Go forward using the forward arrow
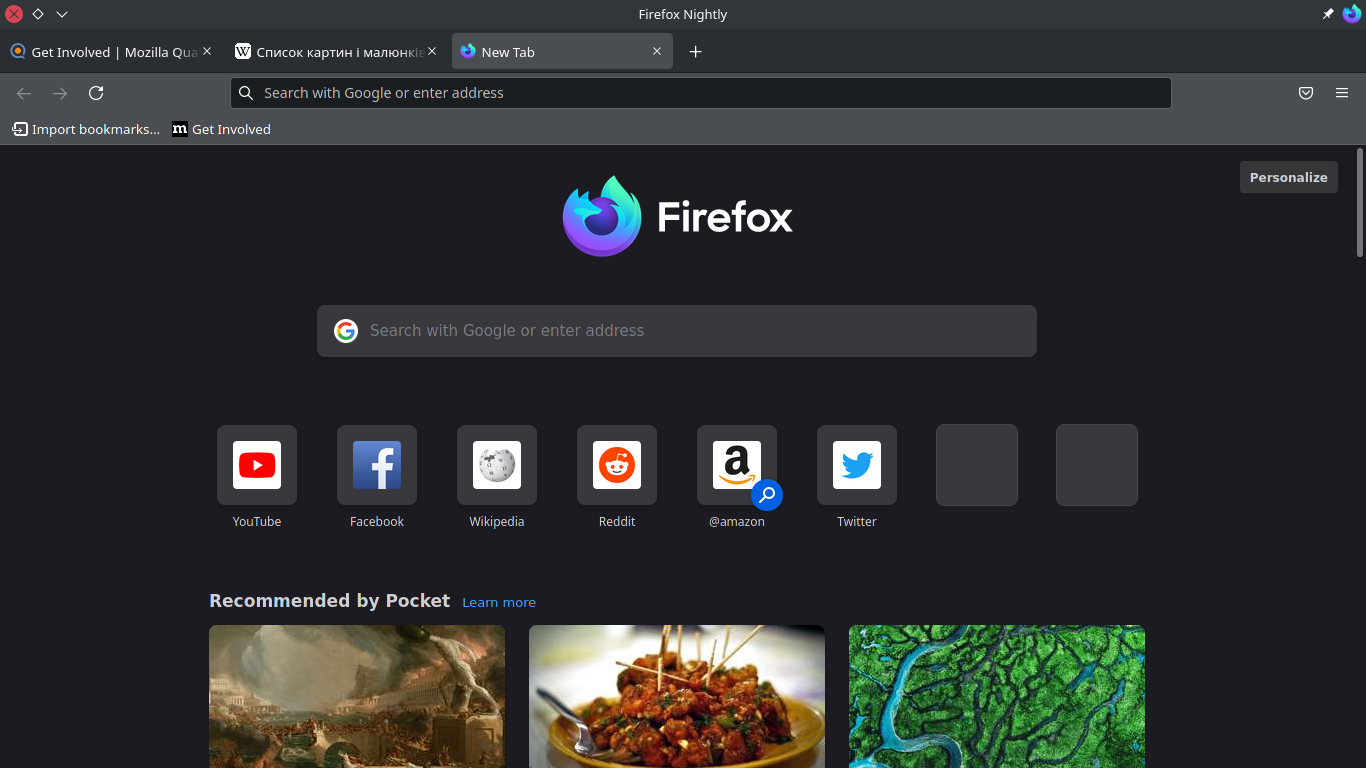This screenshot has height=768, width=1366. click(60, 93)
